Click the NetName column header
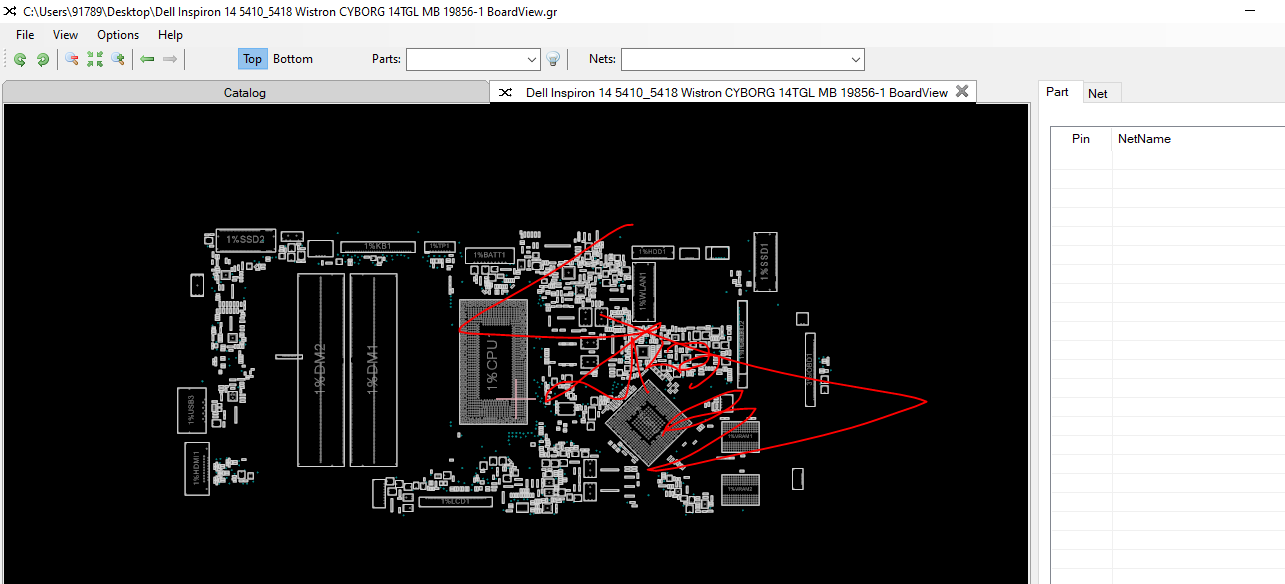This screenshot has width=1285, height=584. [x=1144, y=139]
